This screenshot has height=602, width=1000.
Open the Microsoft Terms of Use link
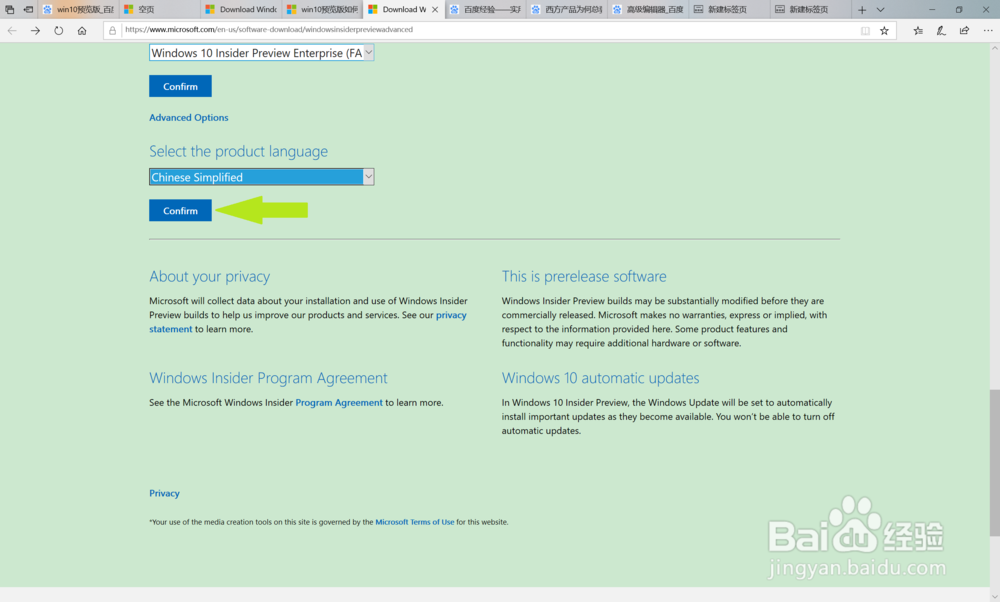[x=415, y=522]
